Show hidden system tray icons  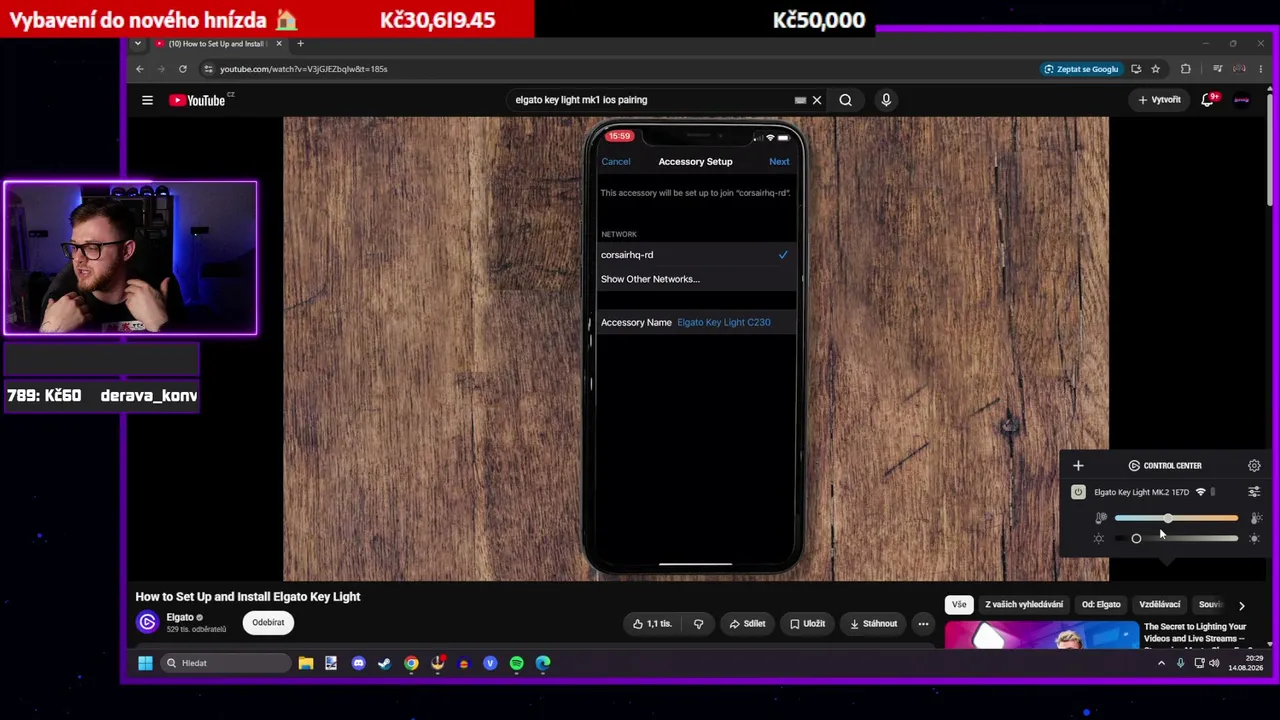1161,663
